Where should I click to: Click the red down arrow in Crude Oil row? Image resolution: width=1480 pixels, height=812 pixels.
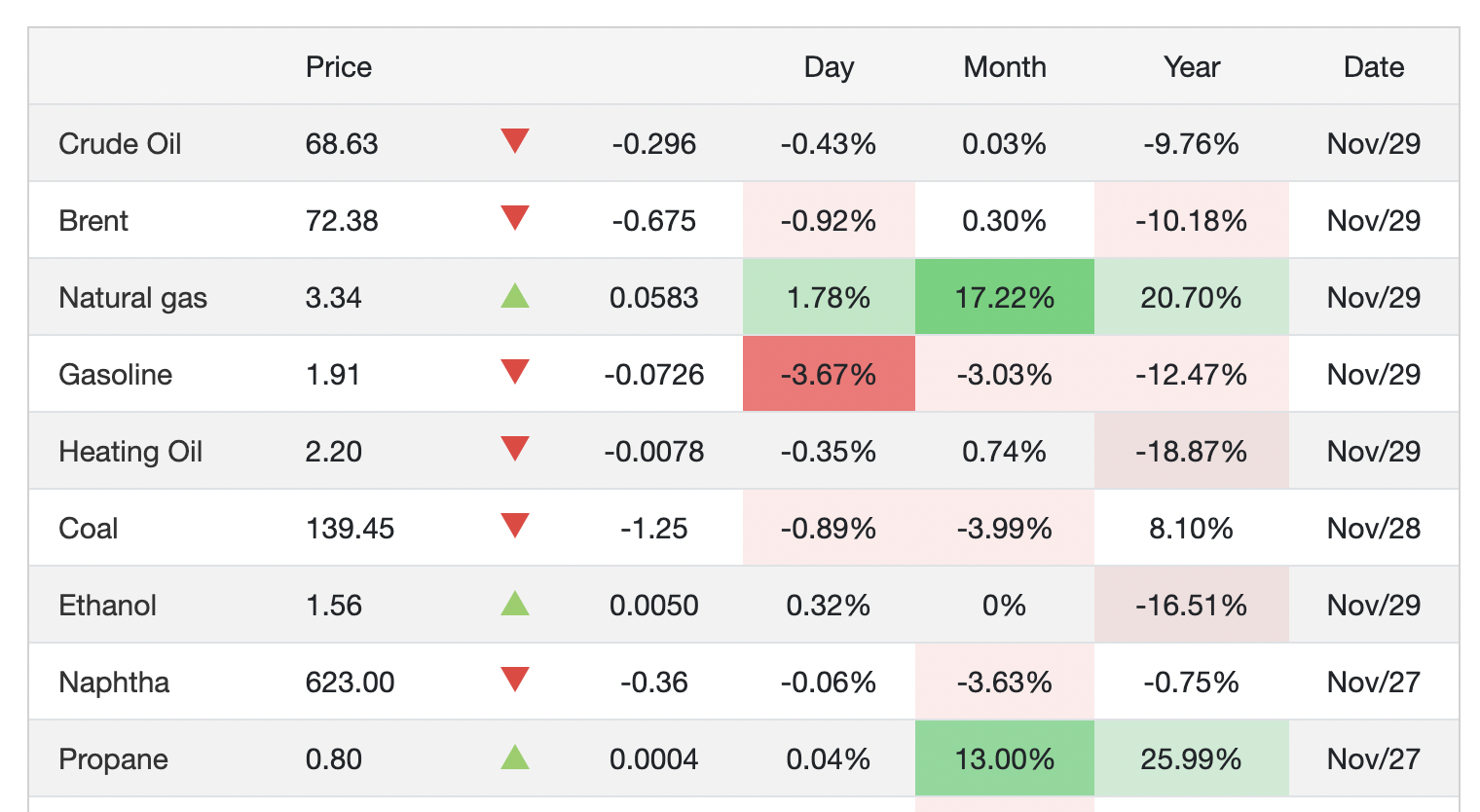pos(514,141)
